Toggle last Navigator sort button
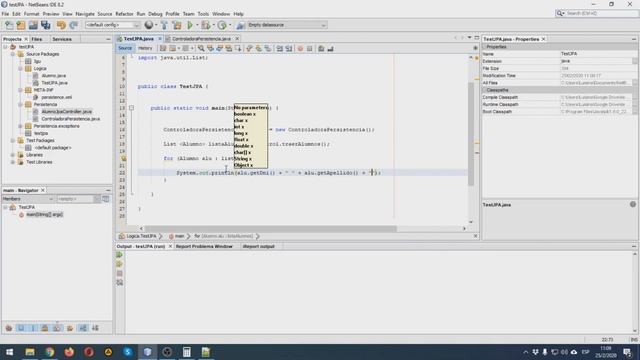Viewport: 640px width, 360px height. (95, 328)
